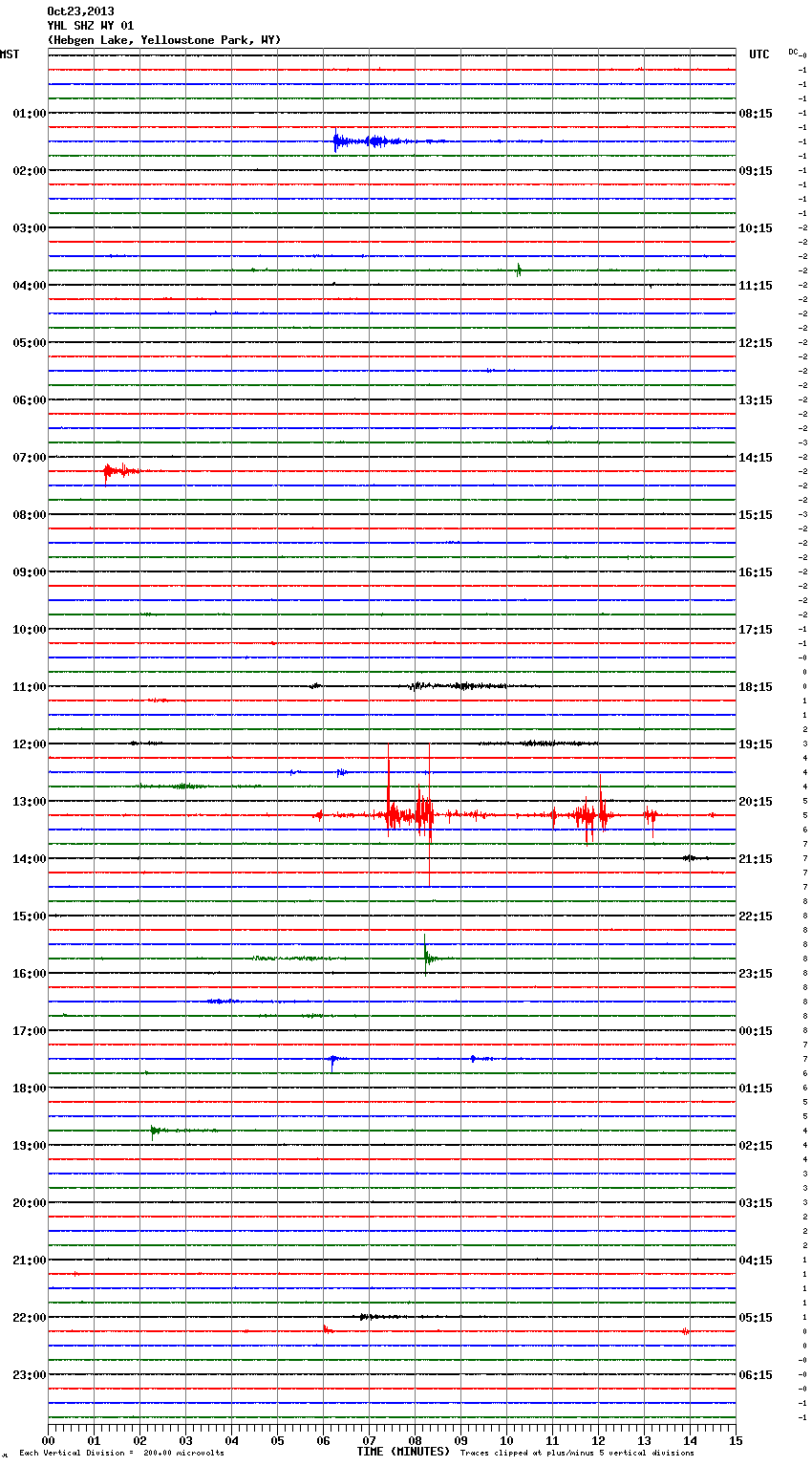Click the "03:00" MST time label
Image resolution: width=812 pixels, height=1466 pixels.
(30, 228)
